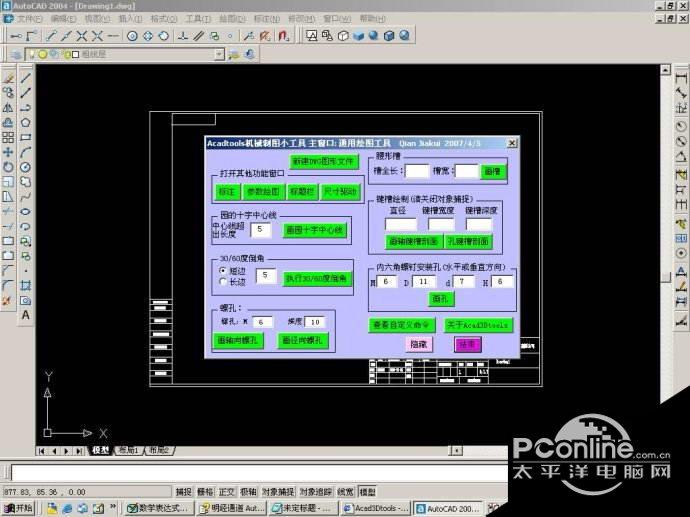Image resolution: width=690 pixels, height=517 pixels.
Task: Click the 尺寸驱动 button
Action: [340, 192]
